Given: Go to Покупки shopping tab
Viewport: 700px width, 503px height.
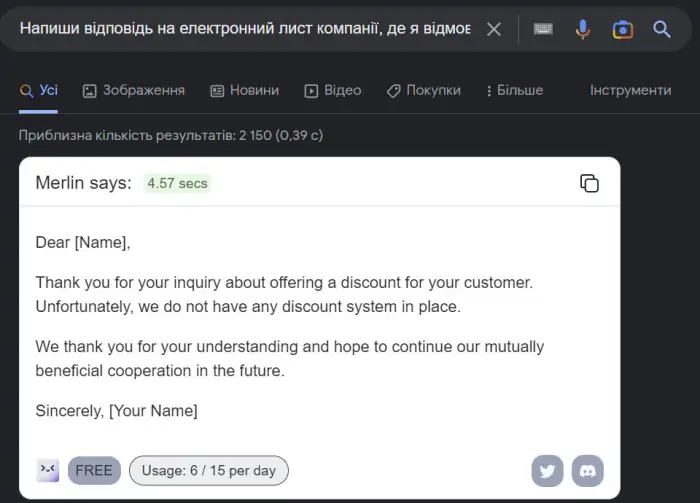Looking at the screenshot, I should (x=423, y=90).
